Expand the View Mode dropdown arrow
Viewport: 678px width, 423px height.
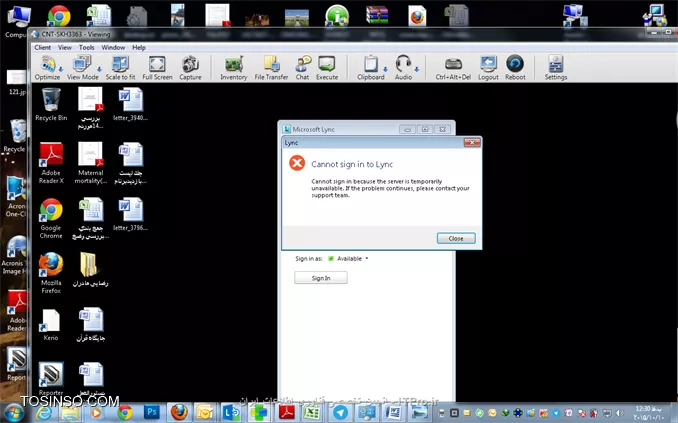99,69
